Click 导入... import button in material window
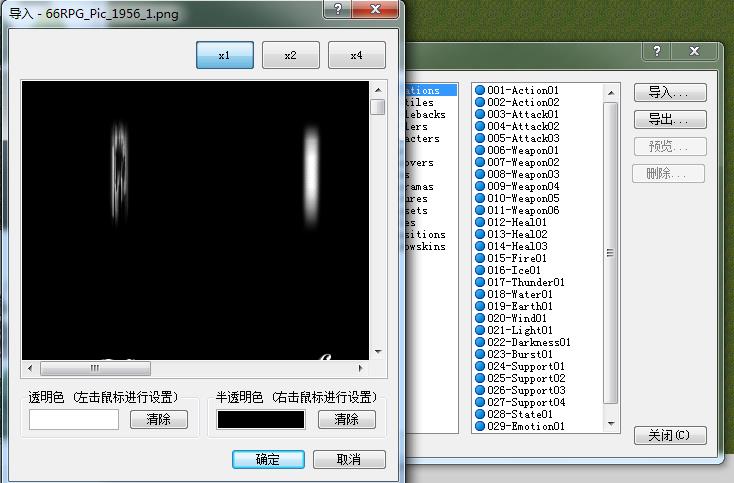The image size is (734, 483). pos(670,92)
